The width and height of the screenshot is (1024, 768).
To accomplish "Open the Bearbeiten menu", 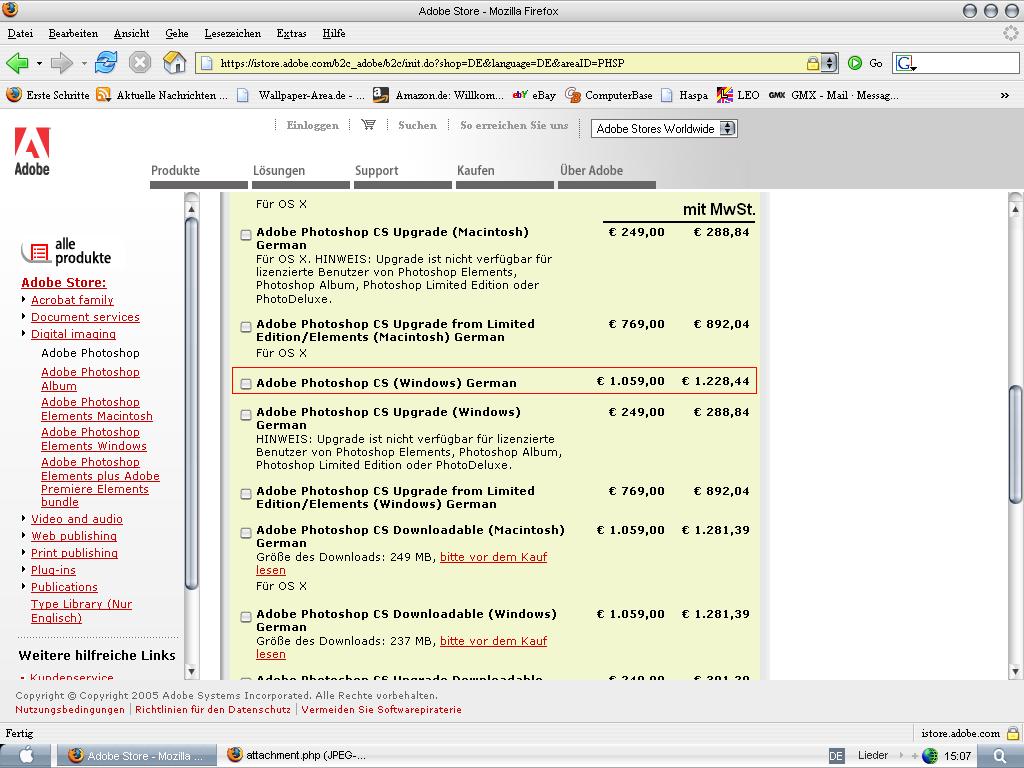I will (73, 33).
